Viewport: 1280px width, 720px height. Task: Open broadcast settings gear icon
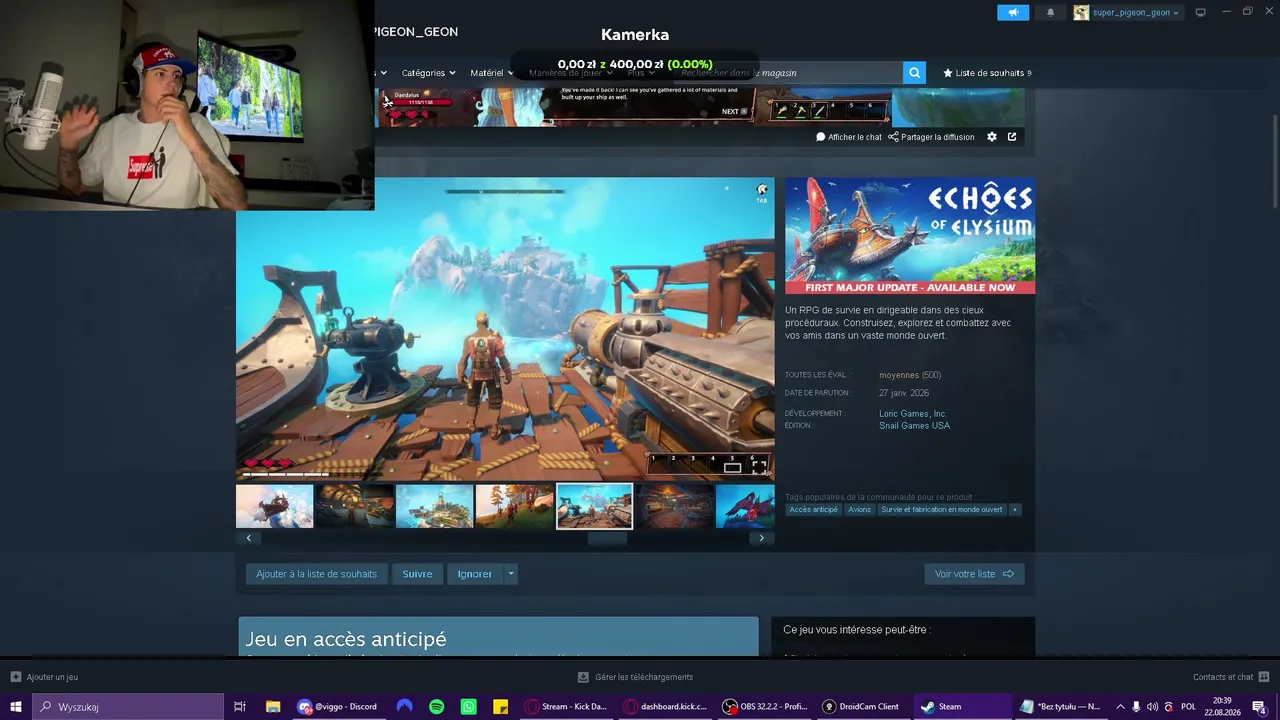pyautogui.click(x=992, y=137)
